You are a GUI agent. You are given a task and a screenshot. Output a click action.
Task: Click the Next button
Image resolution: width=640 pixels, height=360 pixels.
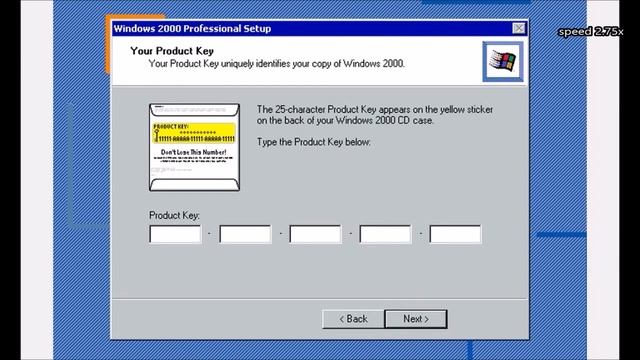416,319
